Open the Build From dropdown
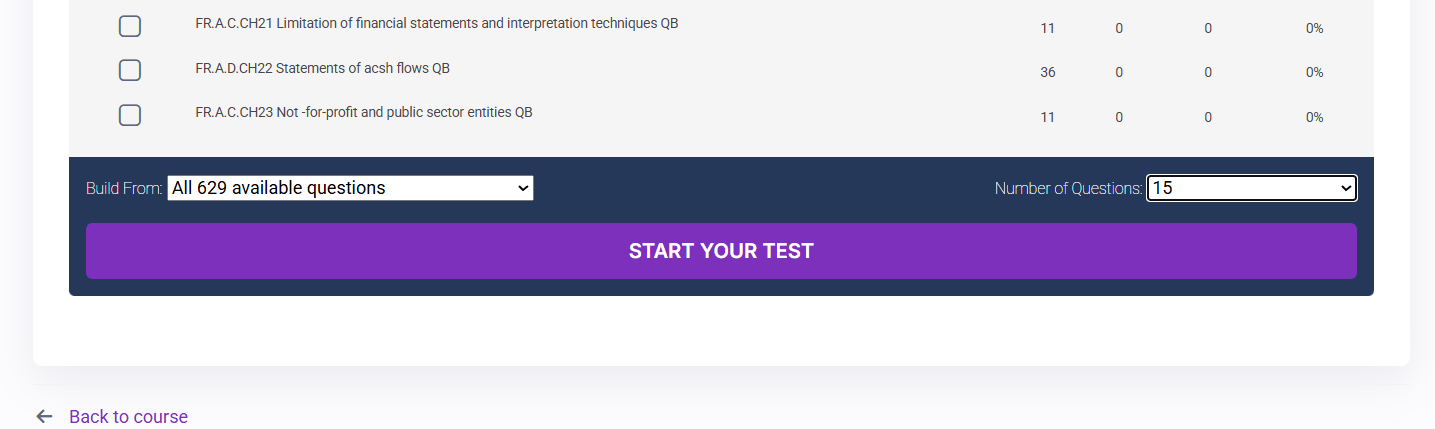Image resolution: width=1435 pixels, height=429 pixels. pos(350,188)
